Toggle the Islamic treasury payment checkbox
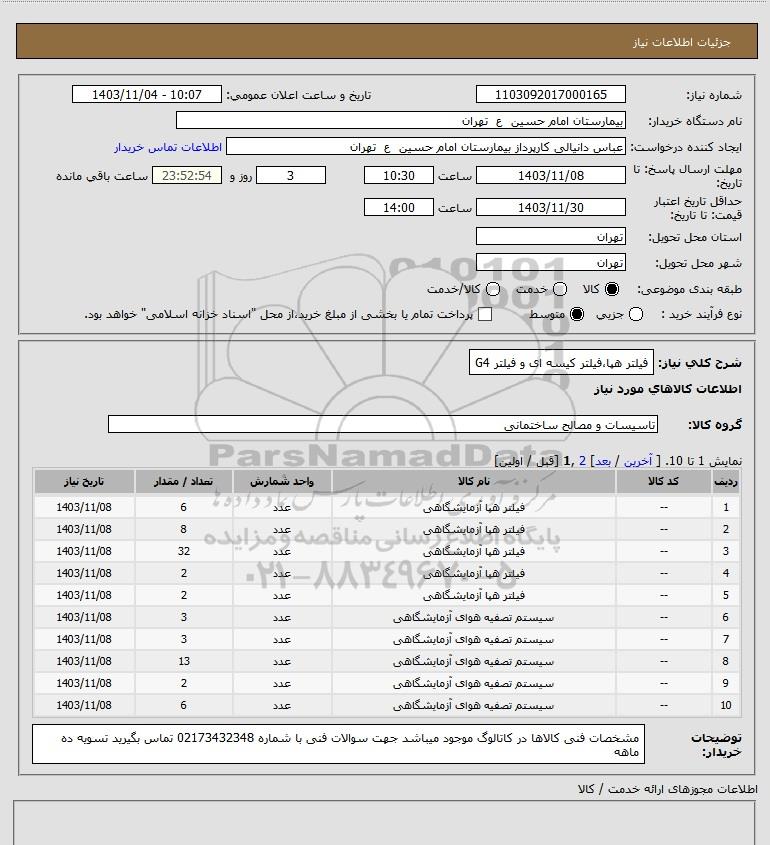The image size is (770, 845). (485, 314)
